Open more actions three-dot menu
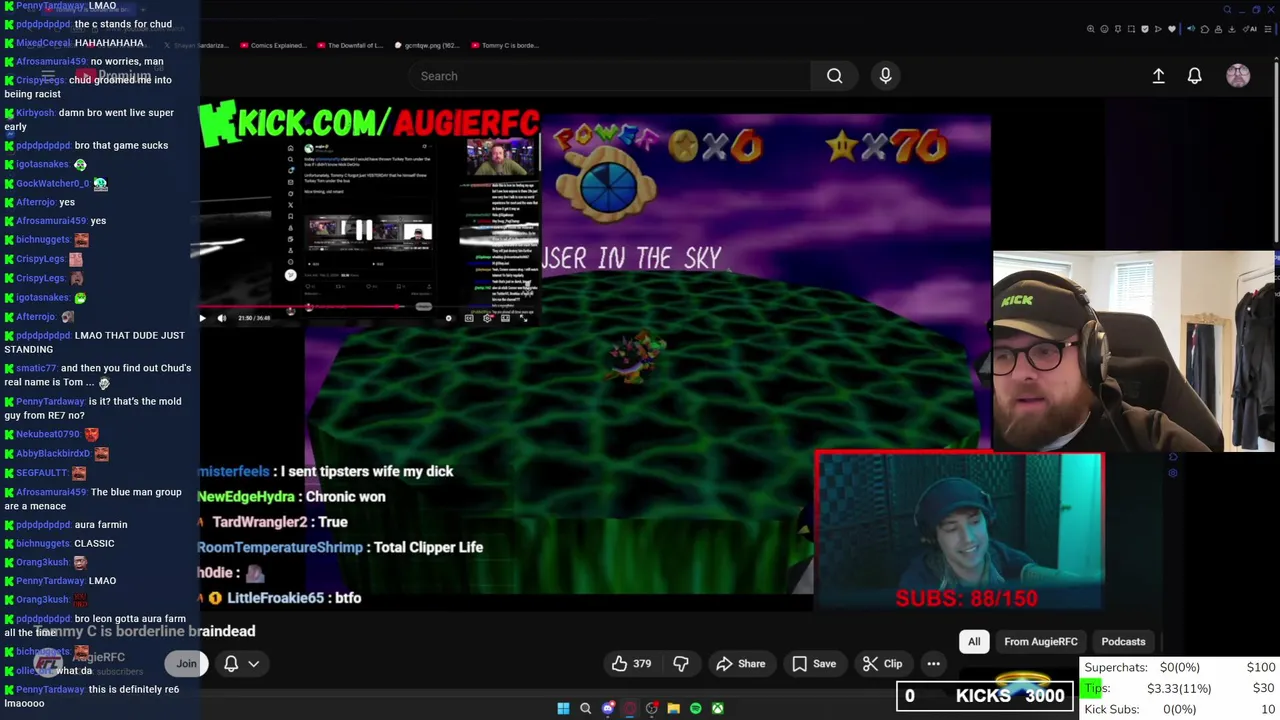 933,664
